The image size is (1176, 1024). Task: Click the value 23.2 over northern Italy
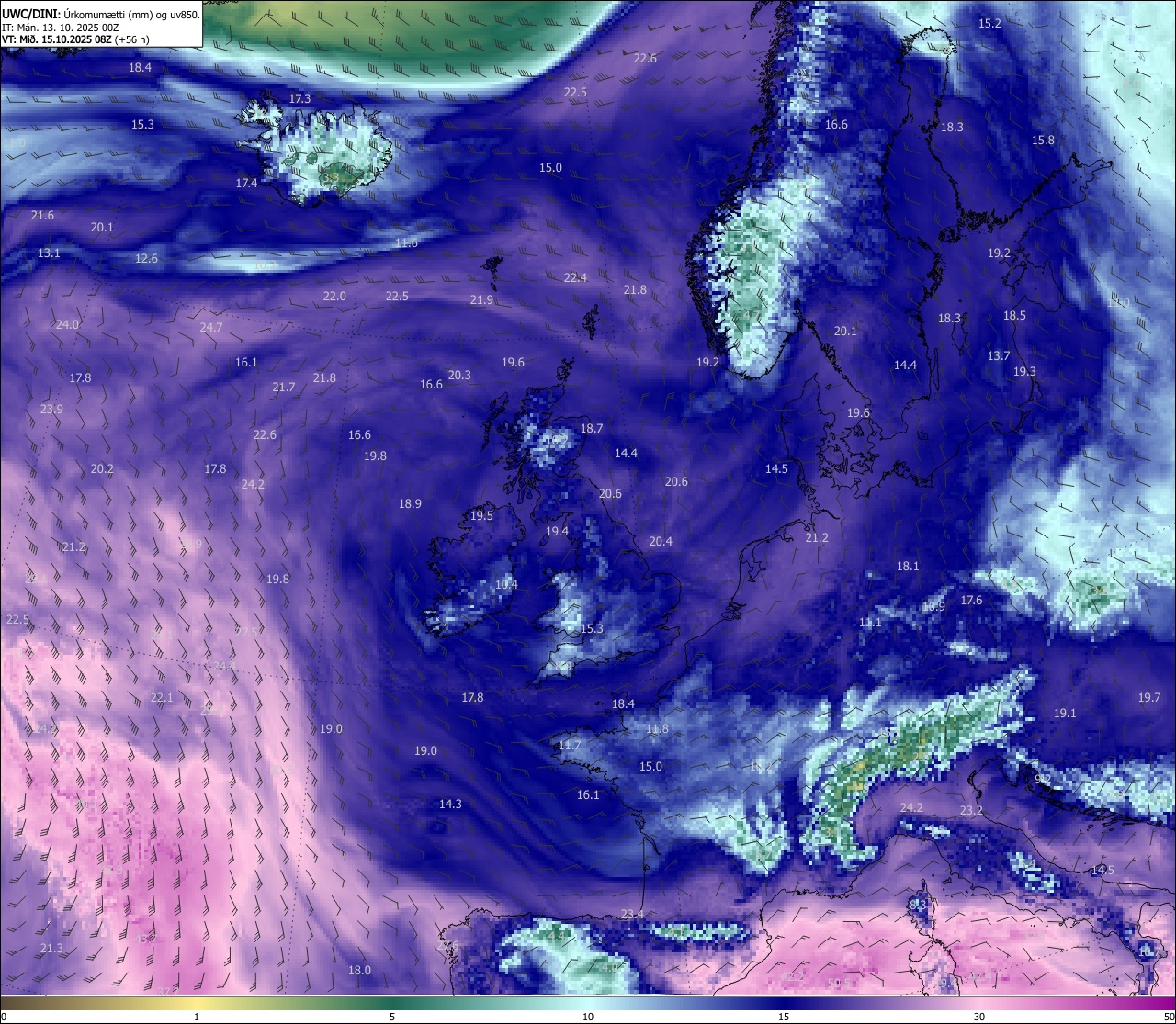pyautogui.click(x=971, y=811)
